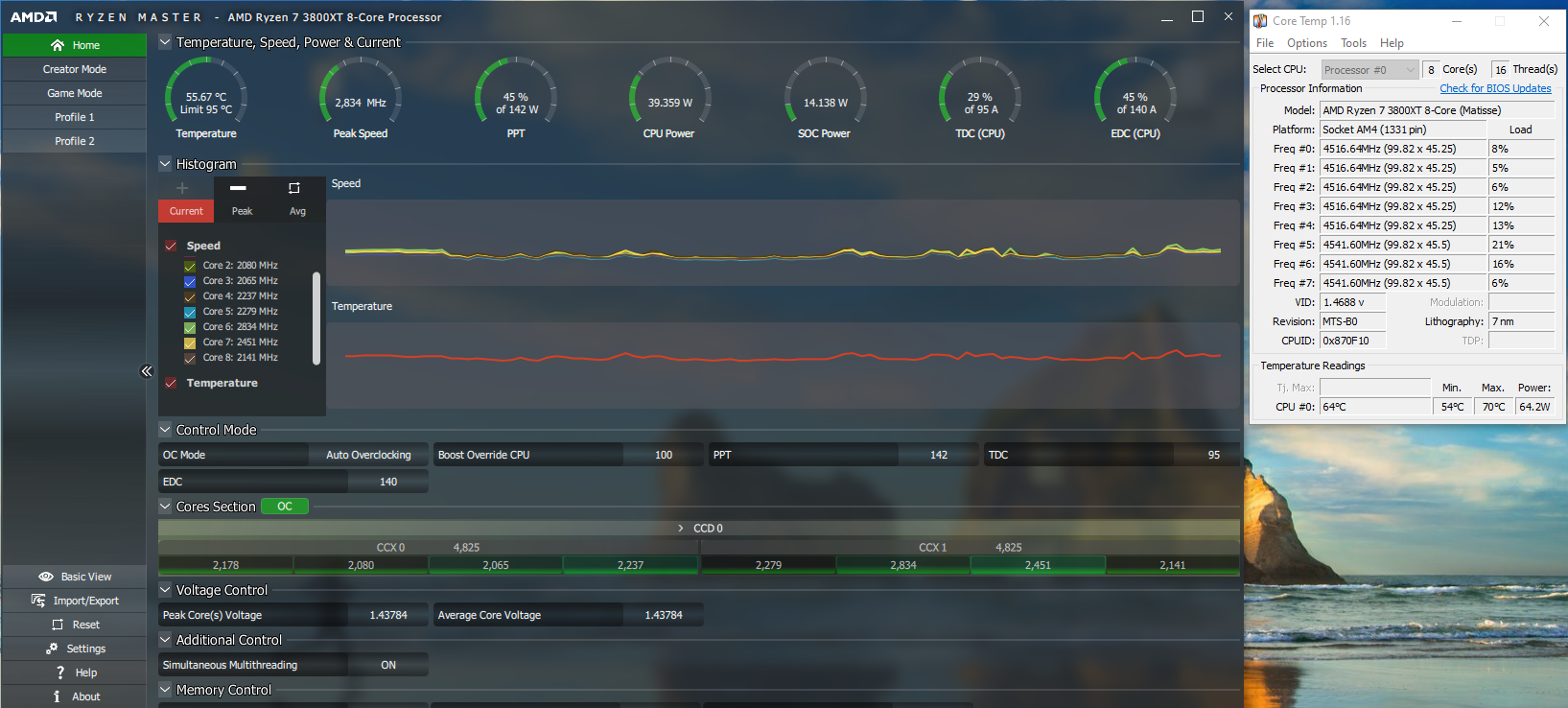Viewport: 1568px width, 708px height.
Task: Click the OC Mode Auto Overclocking value
Action: [368, 455]
